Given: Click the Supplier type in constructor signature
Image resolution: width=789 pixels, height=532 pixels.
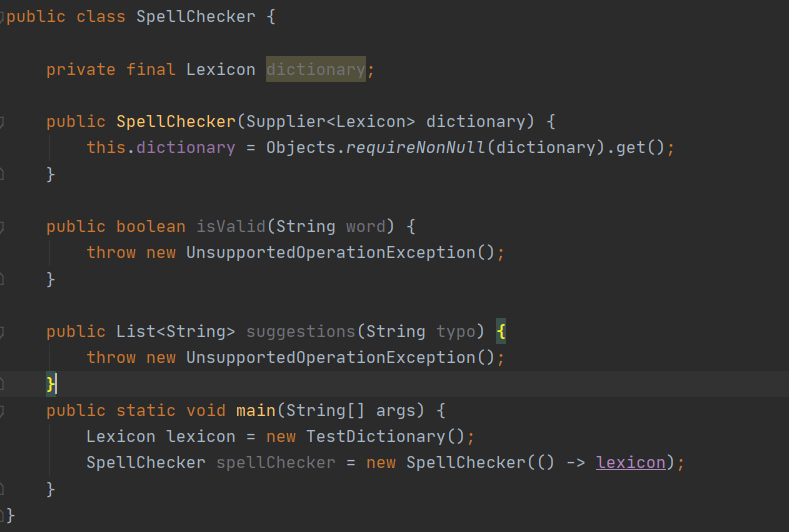Looking at the screenshot, I should pyautogui.click(x=285, y=122).
